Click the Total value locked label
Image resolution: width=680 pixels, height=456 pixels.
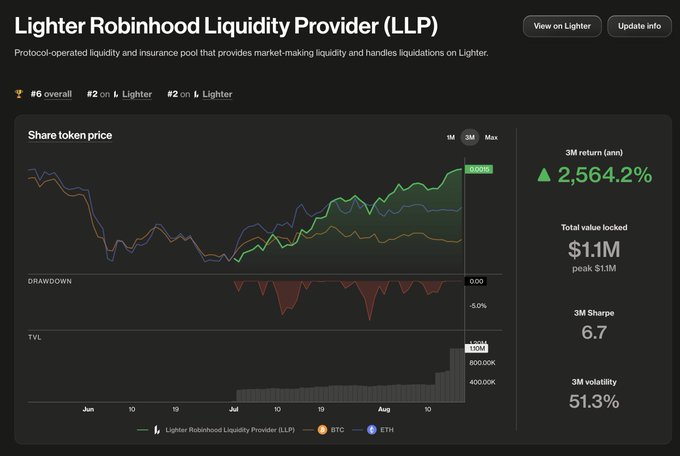click(594, 227)
